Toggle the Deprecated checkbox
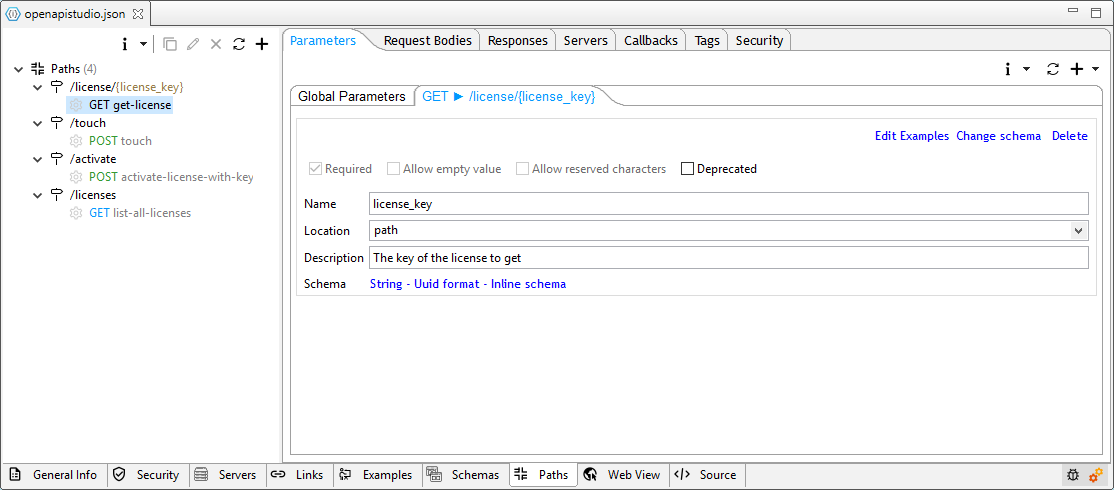This screenshot has width=1114, height=490. point(687,169)
